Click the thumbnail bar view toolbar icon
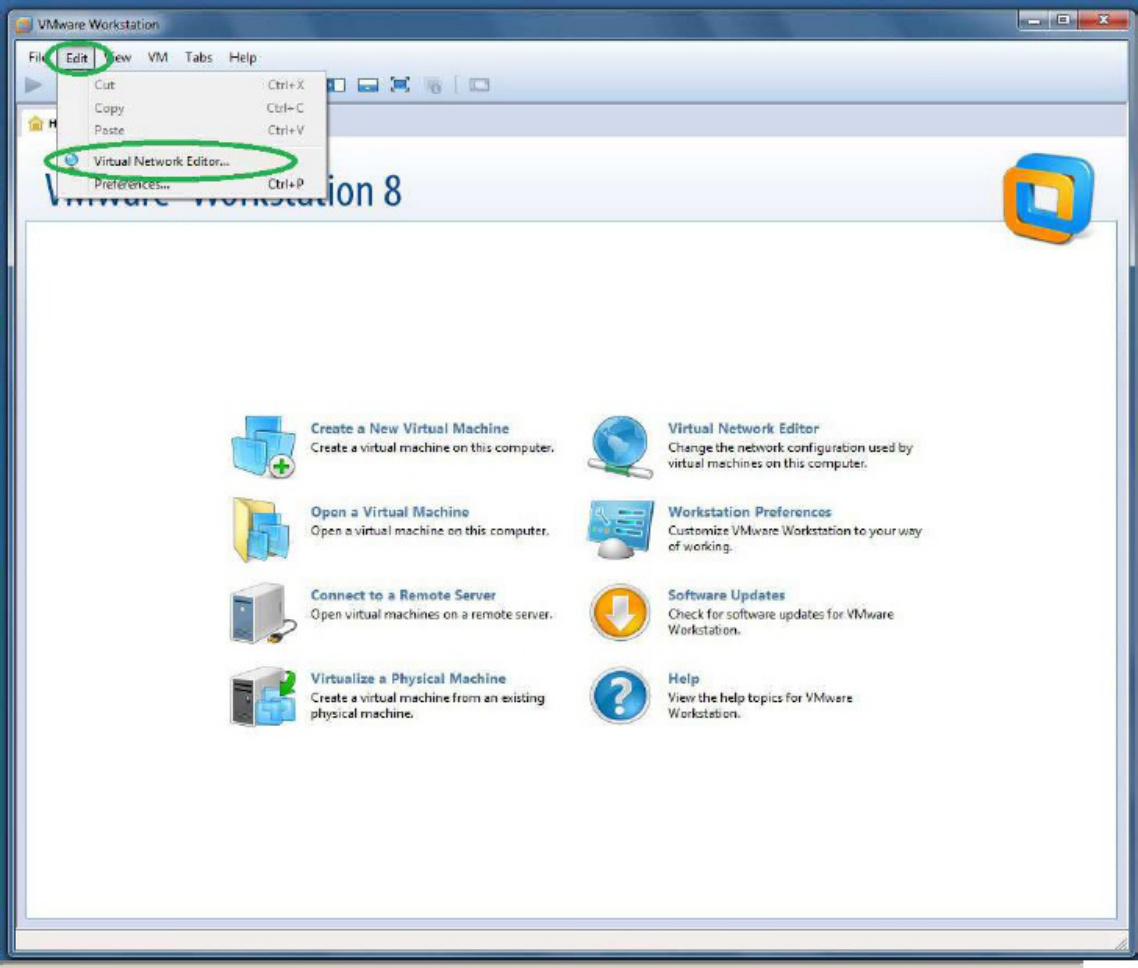The image size is (1138, 968). pyautogui.click(x=368, y=86)
